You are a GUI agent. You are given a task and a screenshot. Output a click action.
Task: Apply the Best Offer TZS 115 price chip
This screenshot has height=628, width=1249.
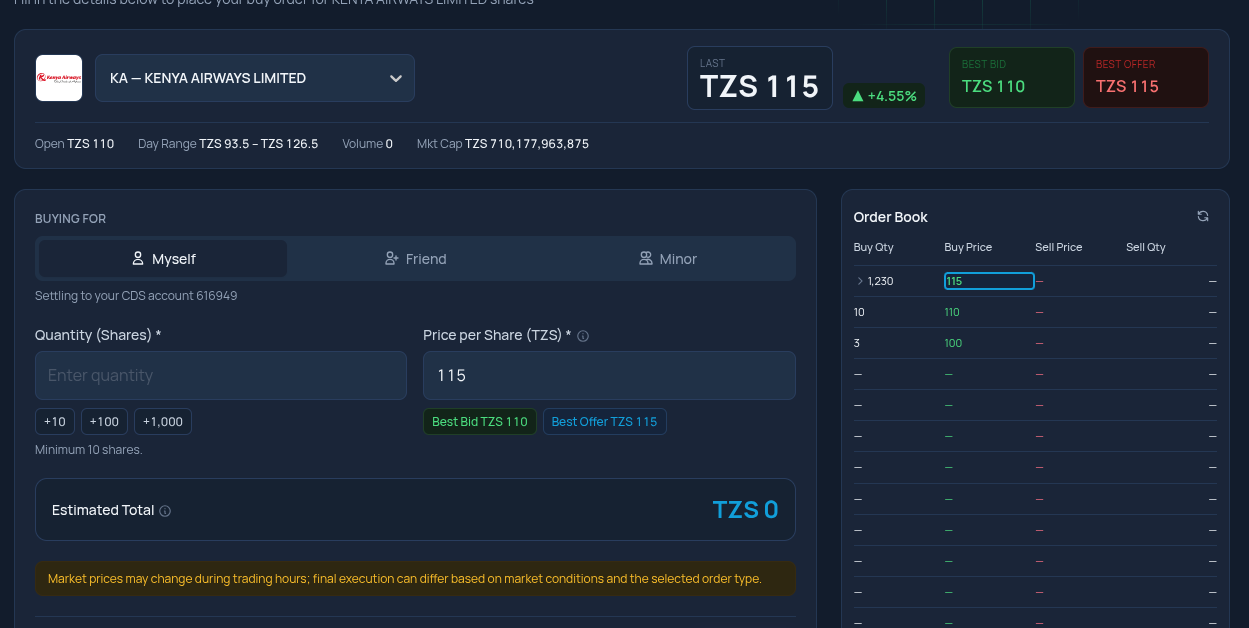point(605,422)
